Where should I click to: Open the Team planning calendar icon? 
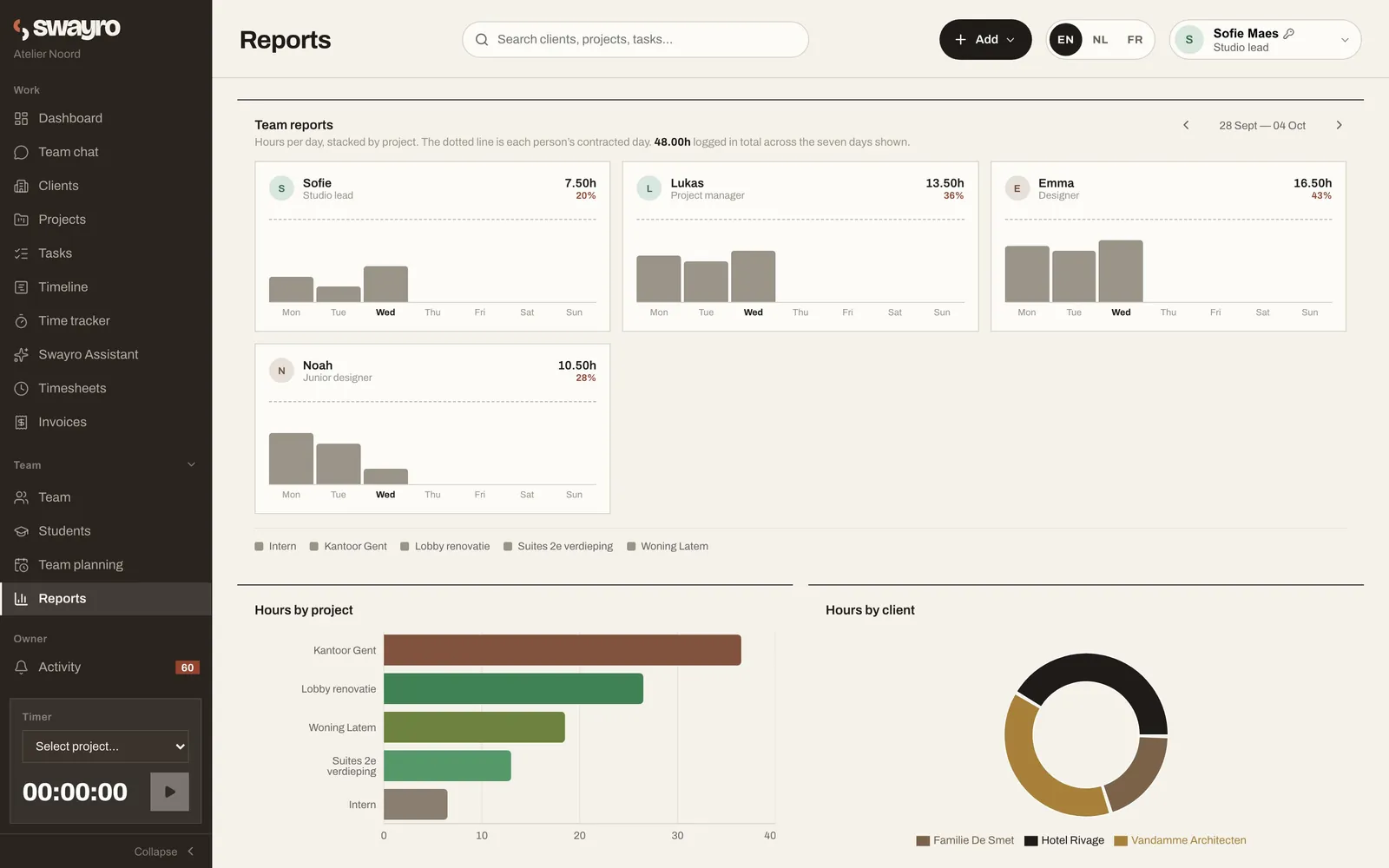tap(21, 565)
